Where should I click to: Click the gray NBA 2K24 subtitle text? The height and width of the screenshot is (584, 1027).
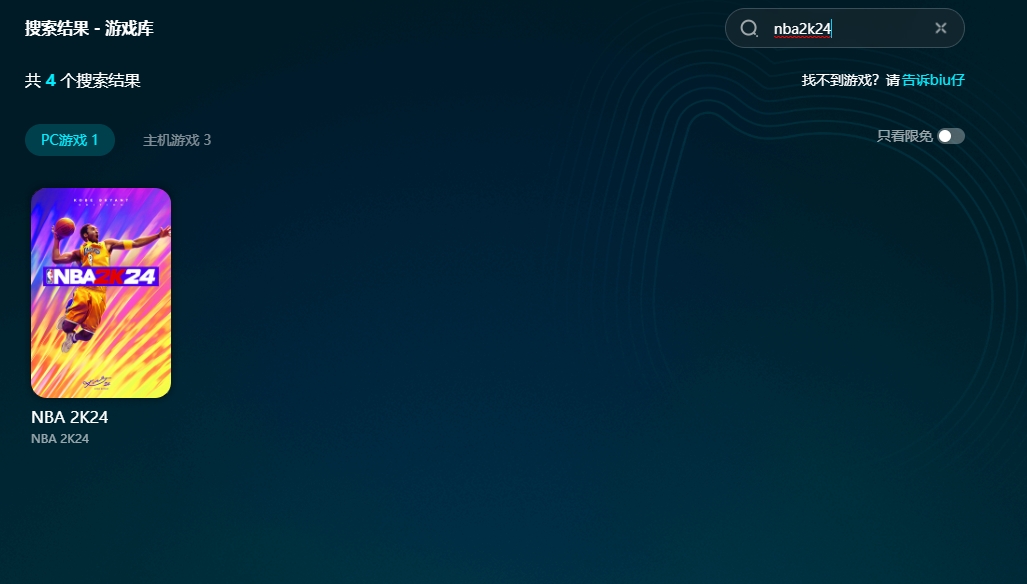tap(60, 439)
